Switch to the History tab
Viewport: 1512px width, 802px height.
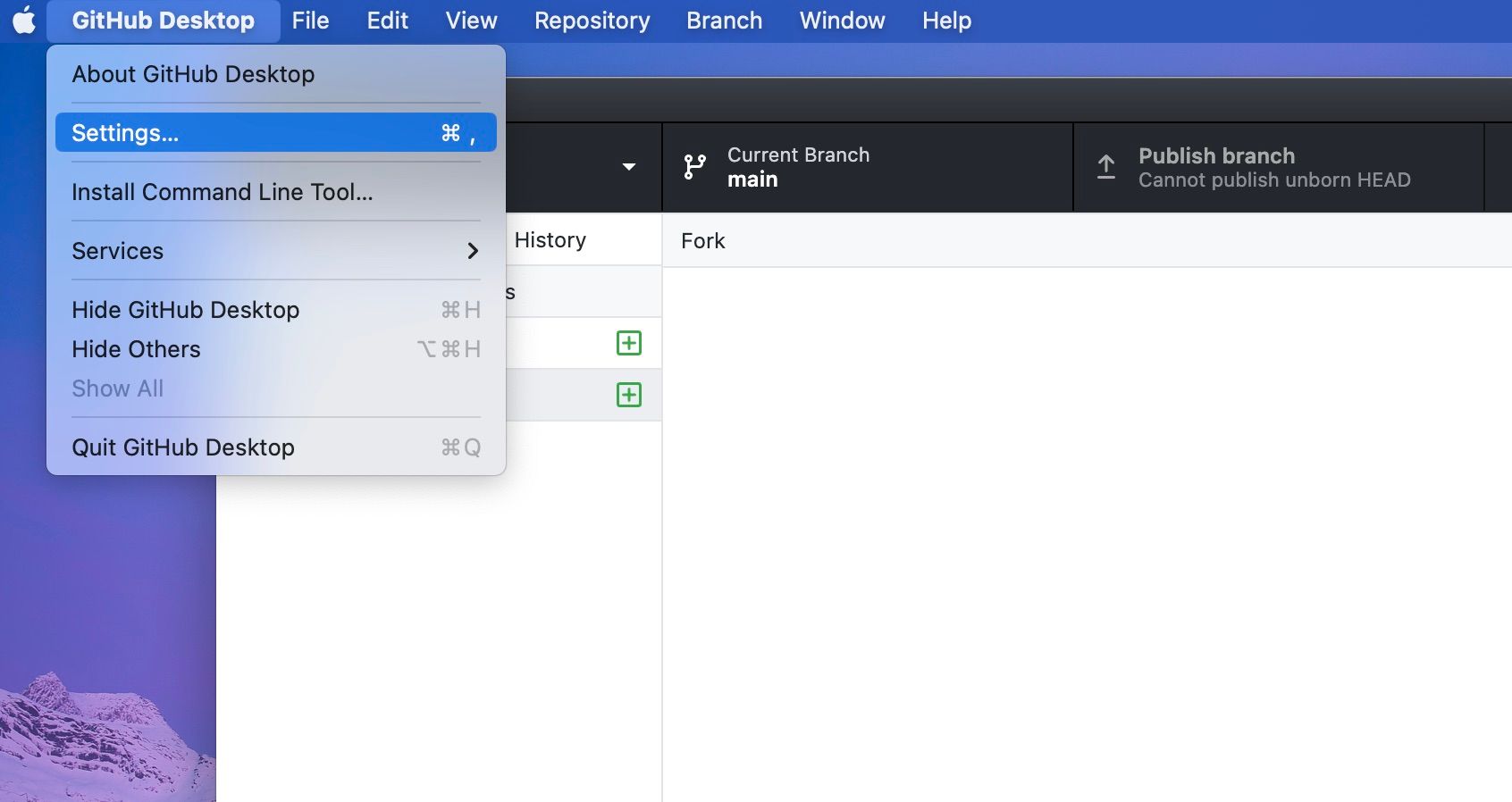(x=550, y=240)
